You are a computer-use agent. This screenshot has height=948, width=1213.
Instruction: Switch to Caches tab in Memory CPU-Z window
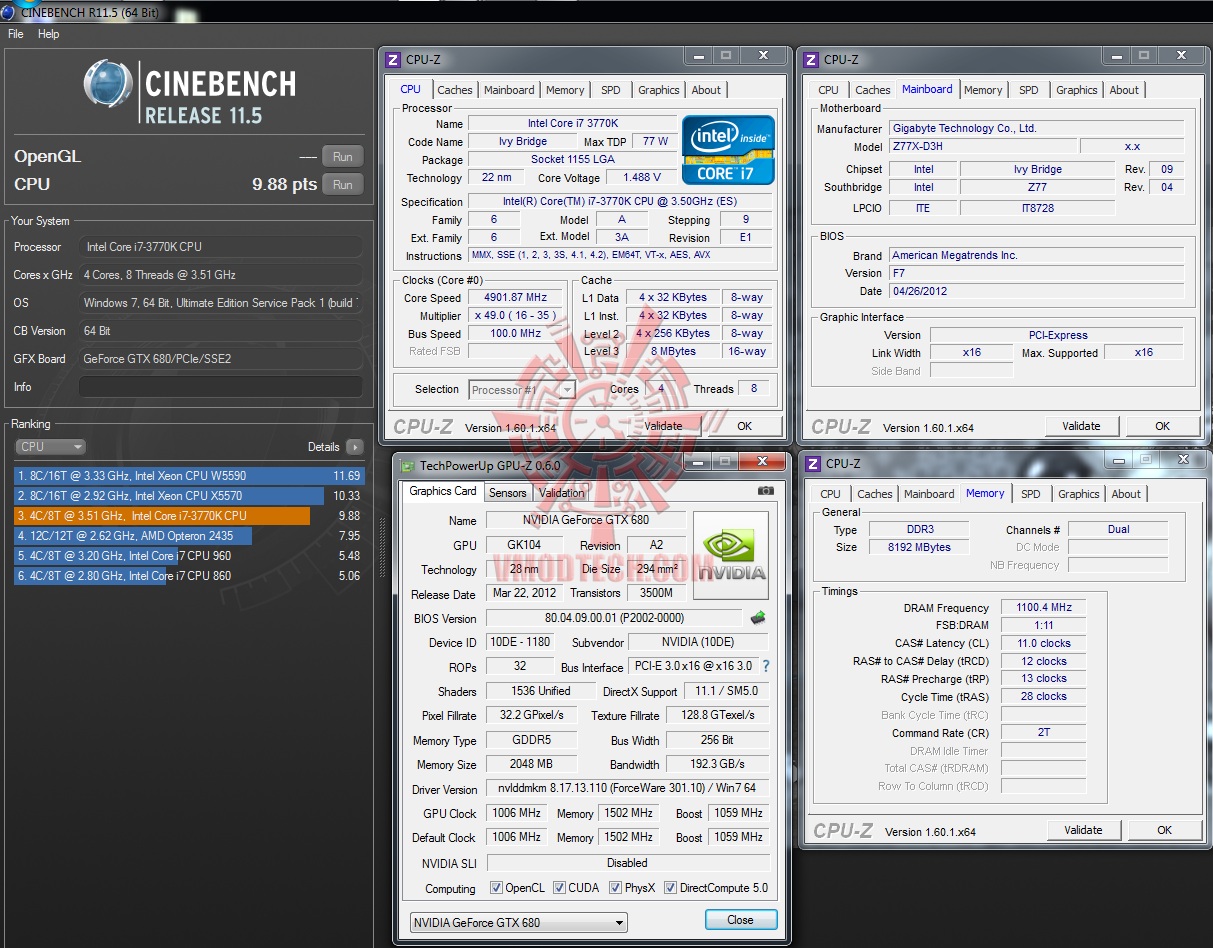point(875,494)
